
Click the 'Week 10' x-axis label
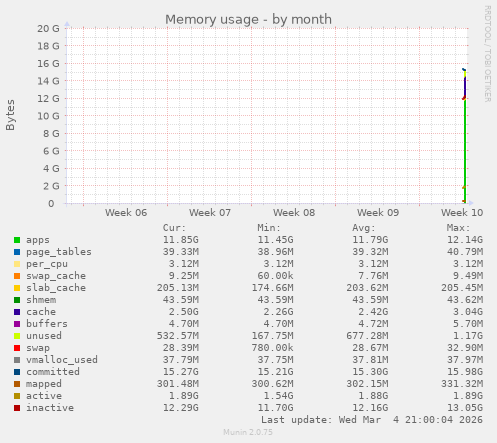tap(462, 213)
